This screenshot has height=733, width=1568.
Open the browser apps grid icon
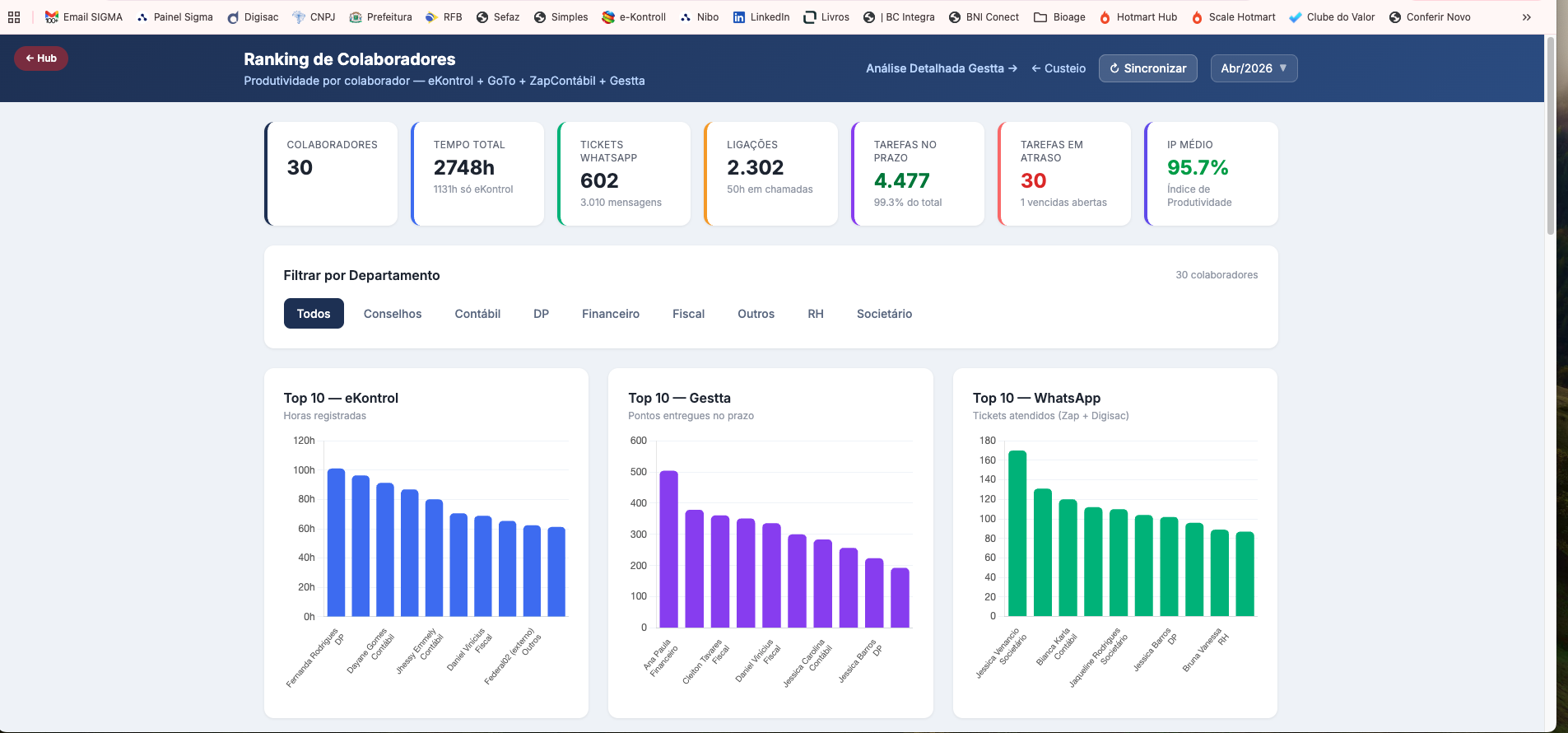[14, 16]
